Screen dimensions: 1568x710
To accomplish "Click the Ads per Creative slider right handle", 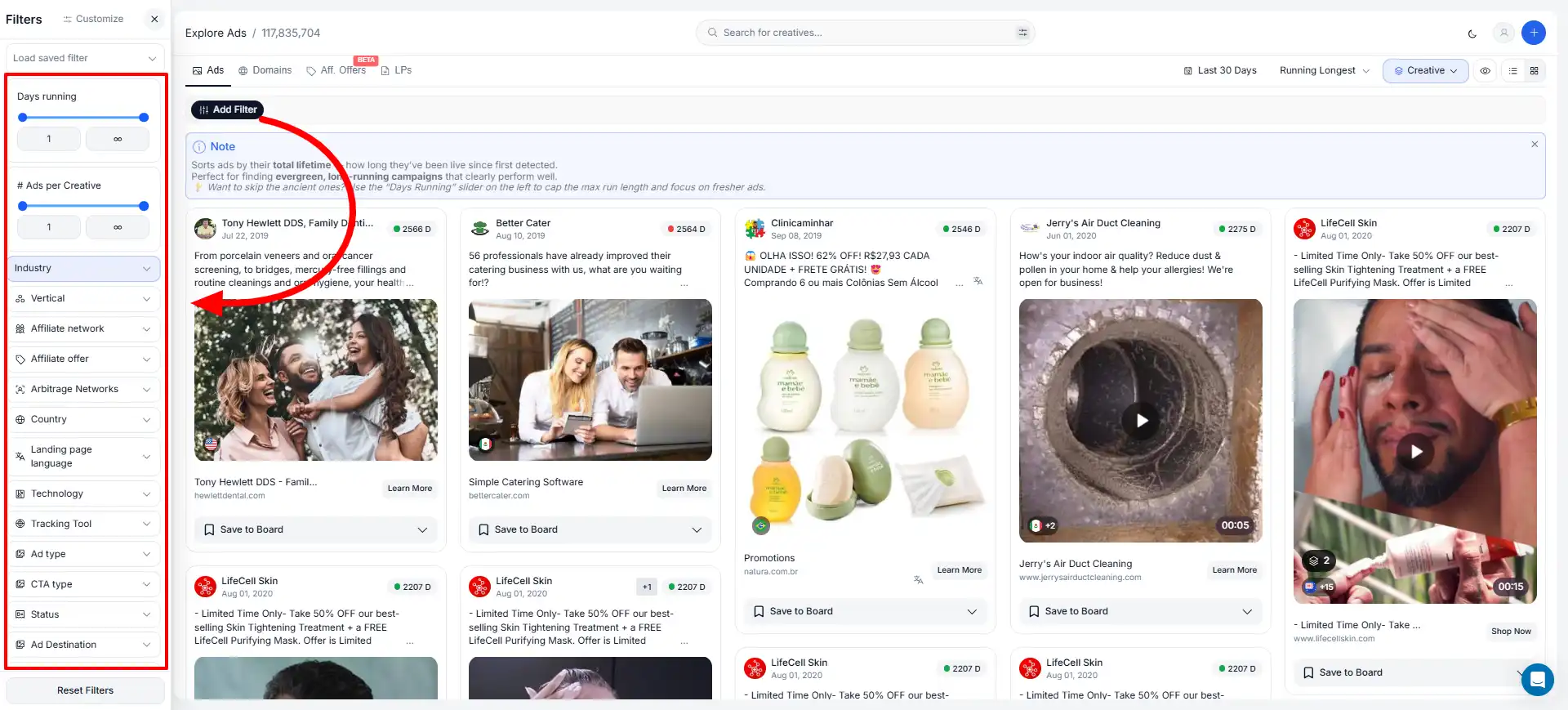I will 144,206.
